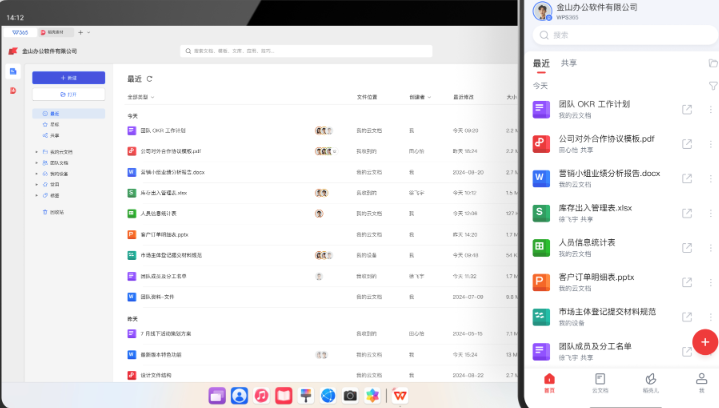719x408 pixels.
Task: Open more options for 客户订单明细表.pptx in mobile
Action: [710, 282]
